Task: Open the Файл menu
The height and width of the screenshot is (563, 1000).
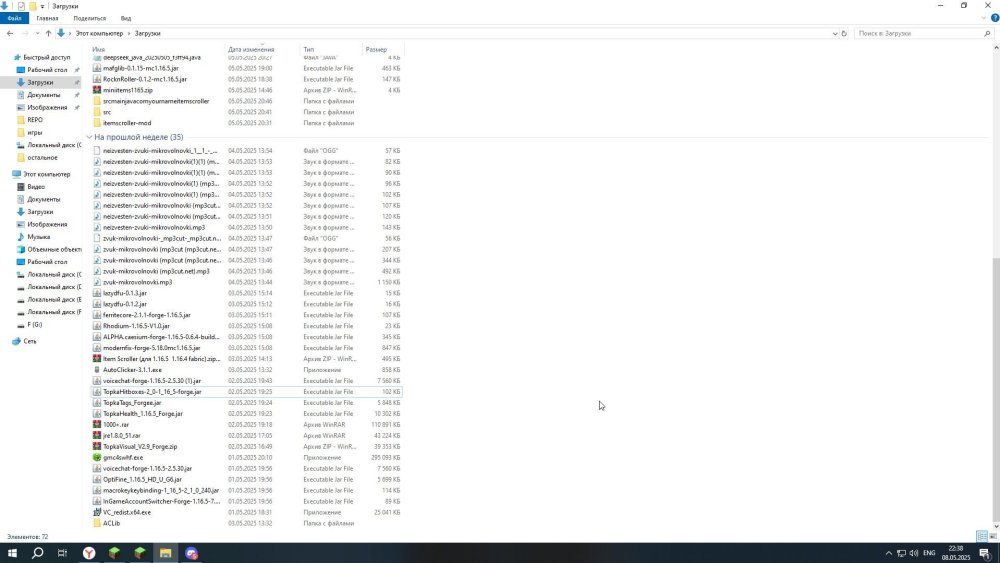Action: pos(14,18)
